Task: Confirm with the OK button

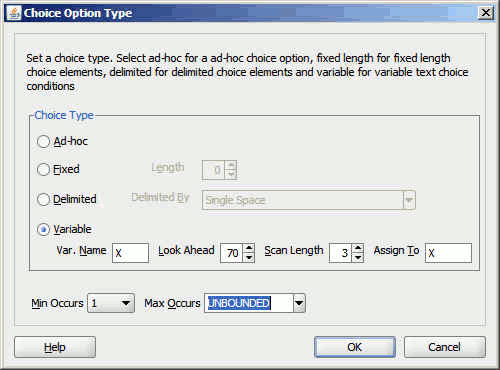Action: [355, 347]
